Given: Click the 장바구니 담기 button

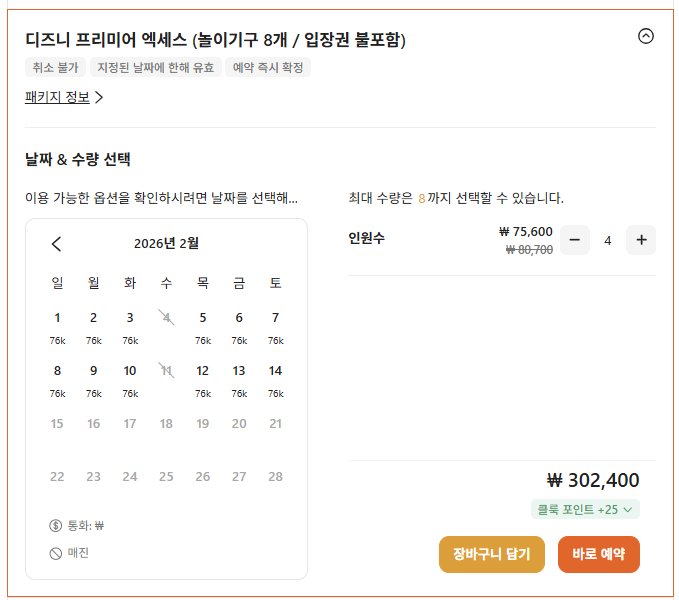Looking at the screenshot, I should click(491, 554).
